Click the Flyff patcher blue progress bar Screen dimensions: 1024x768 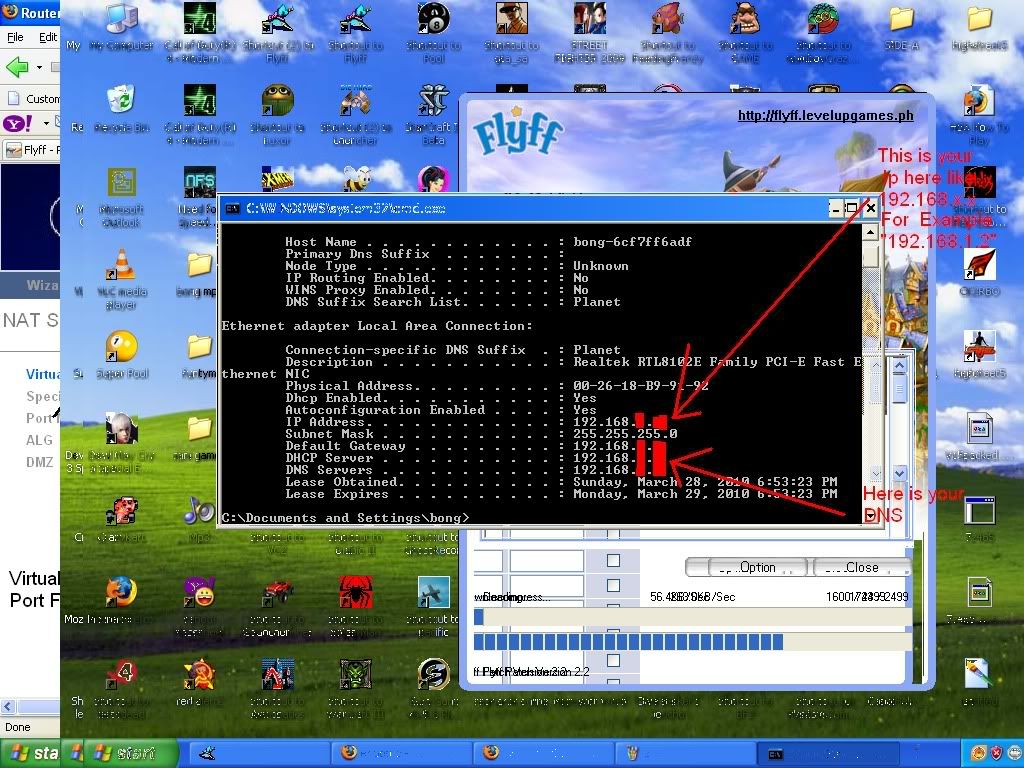[x=628, y=641]
